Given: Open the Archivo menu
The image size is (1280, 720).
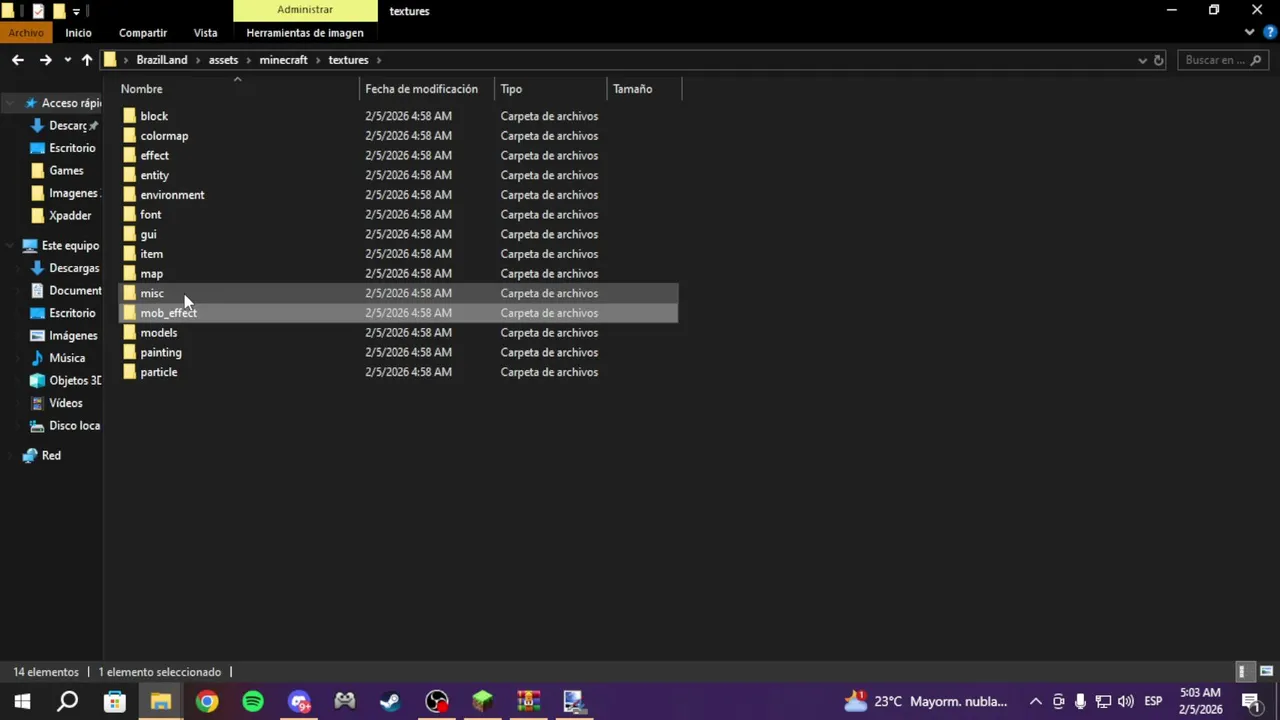Looking at the screenshot, I should [x=26, y=33].
